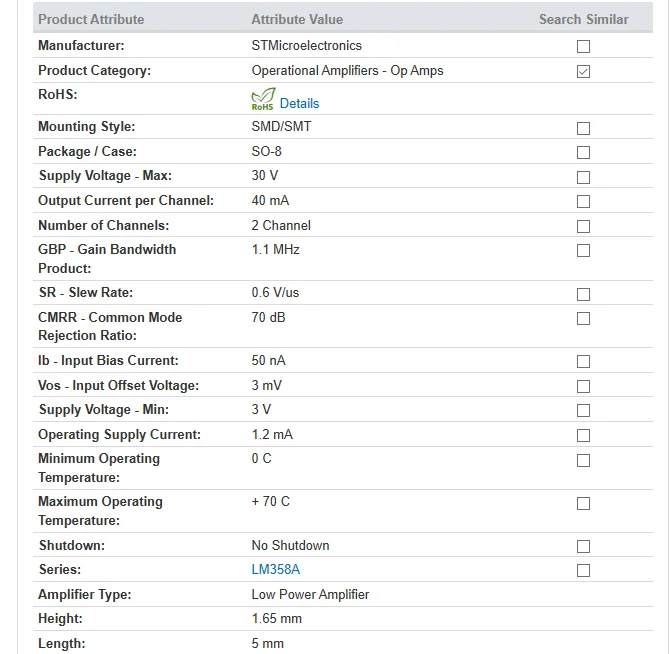Check Operating Supply Current checkbox
The image size is (669, 654).
(x=583, y=435)
